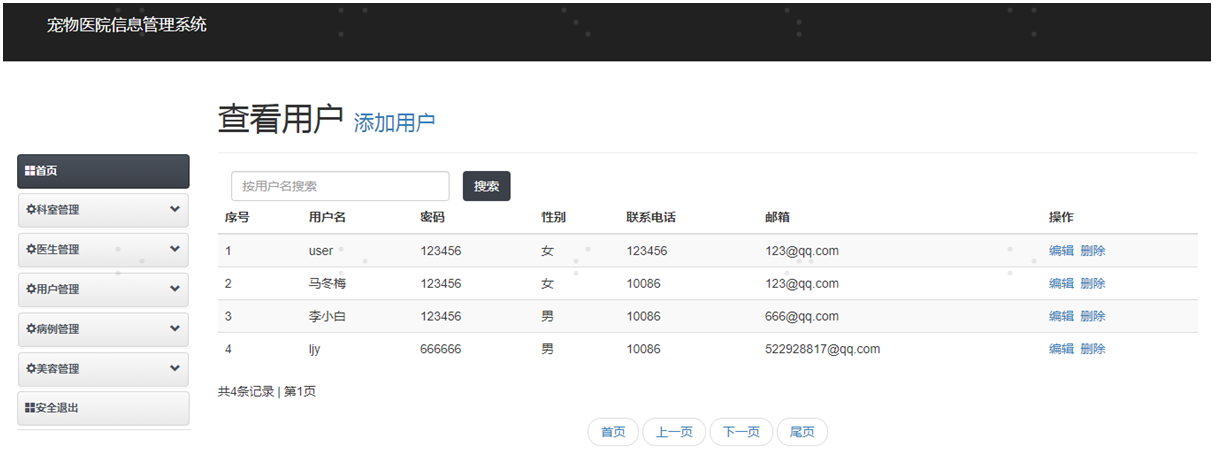Click the 宠物医院信息管理系统 header title

pyautogui.click(x=127, y=25)
